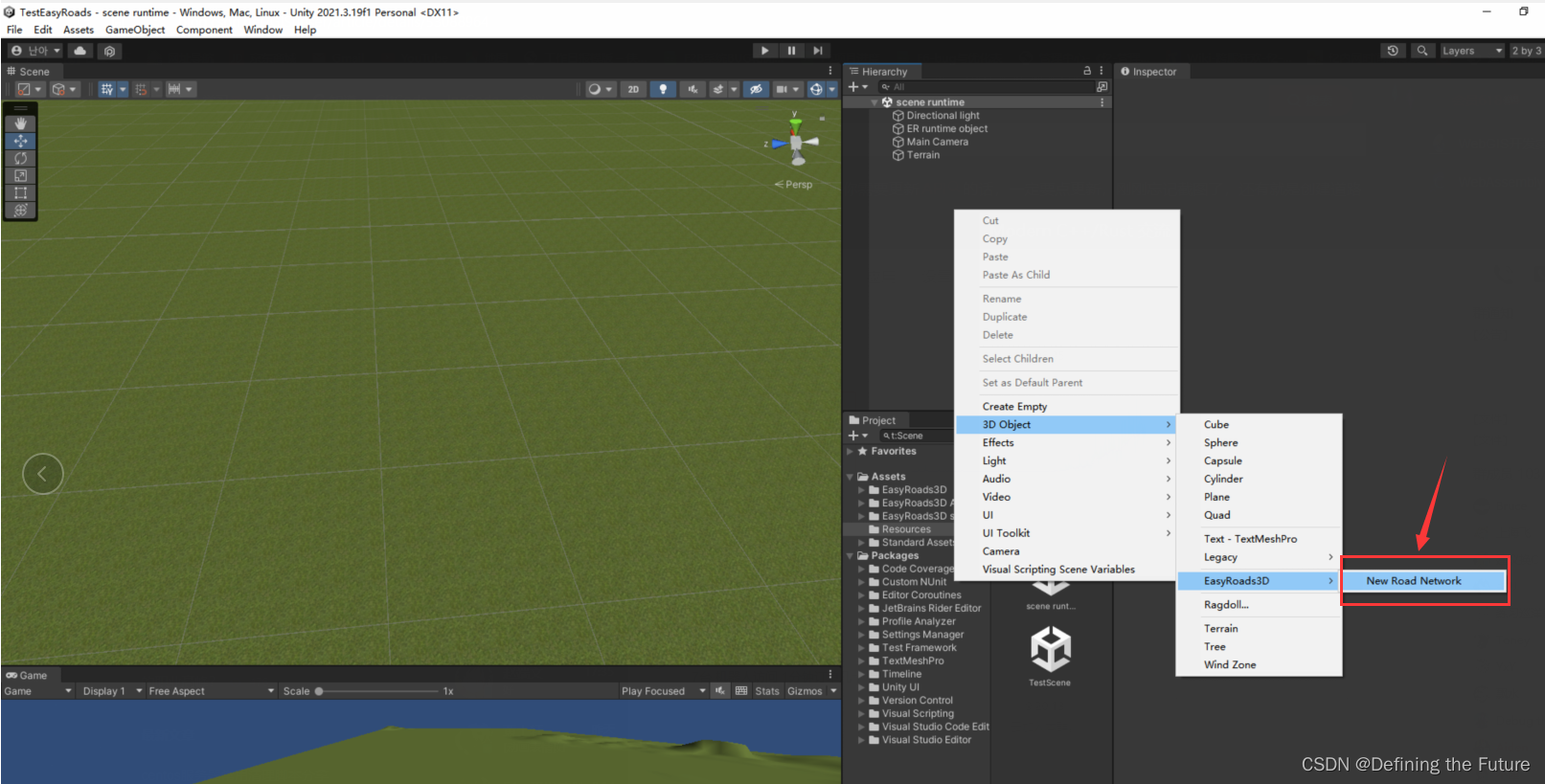Click the scene search-by-type icon in Hierarchy
The image size is (1545, 784).
[x=1102, y=87]
